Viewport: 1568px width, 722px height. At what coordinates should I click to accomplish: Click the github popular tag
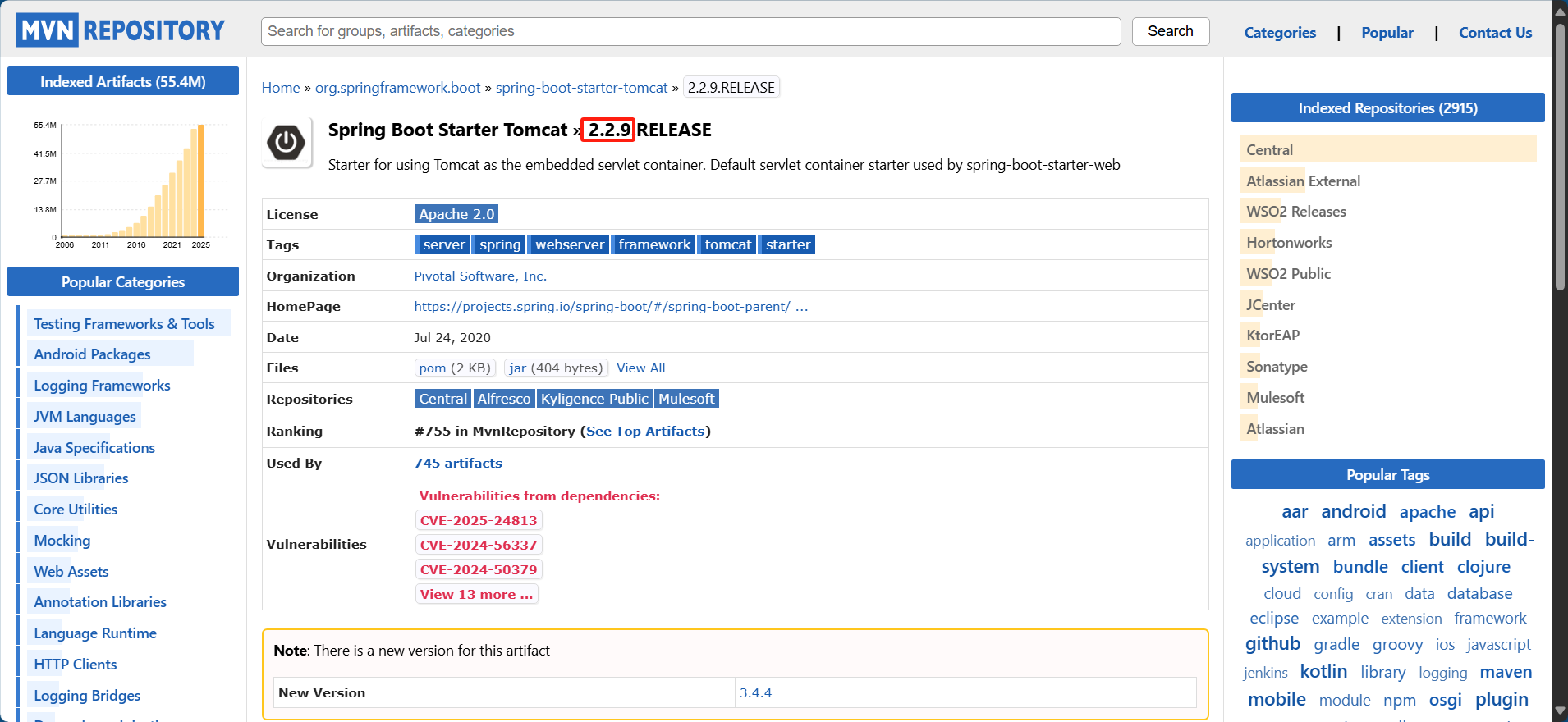1272,644
